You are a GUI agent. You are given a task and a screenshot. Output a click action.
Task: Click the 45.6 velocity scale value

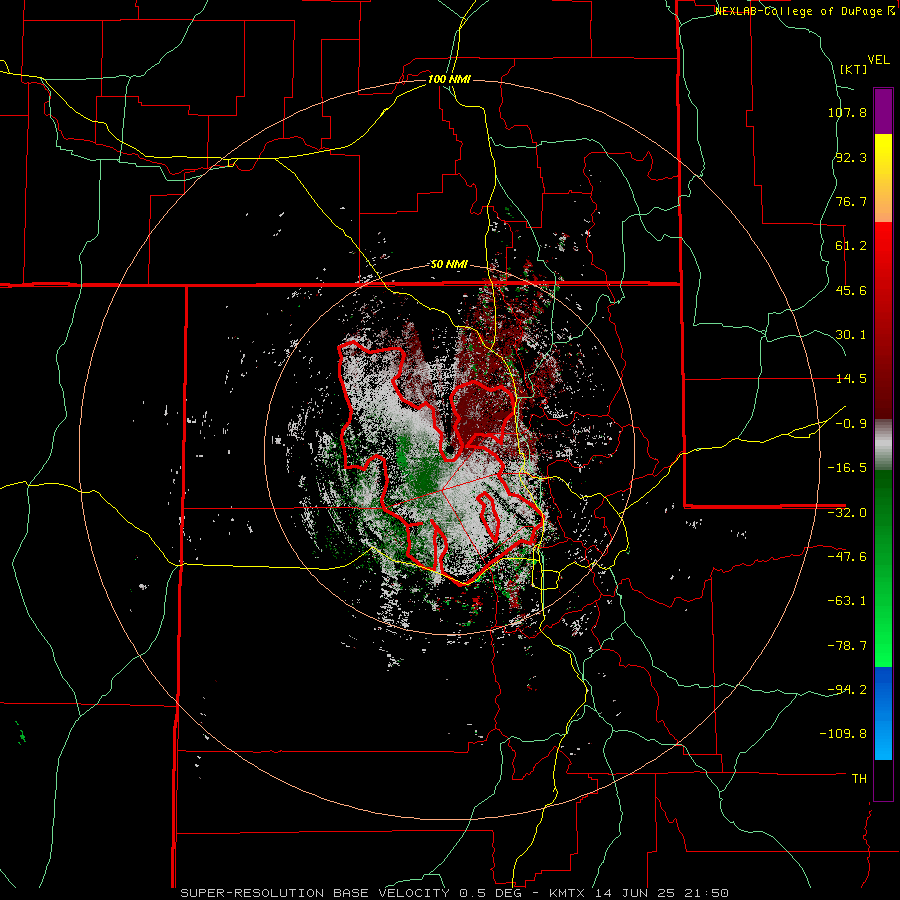[851, 290]
